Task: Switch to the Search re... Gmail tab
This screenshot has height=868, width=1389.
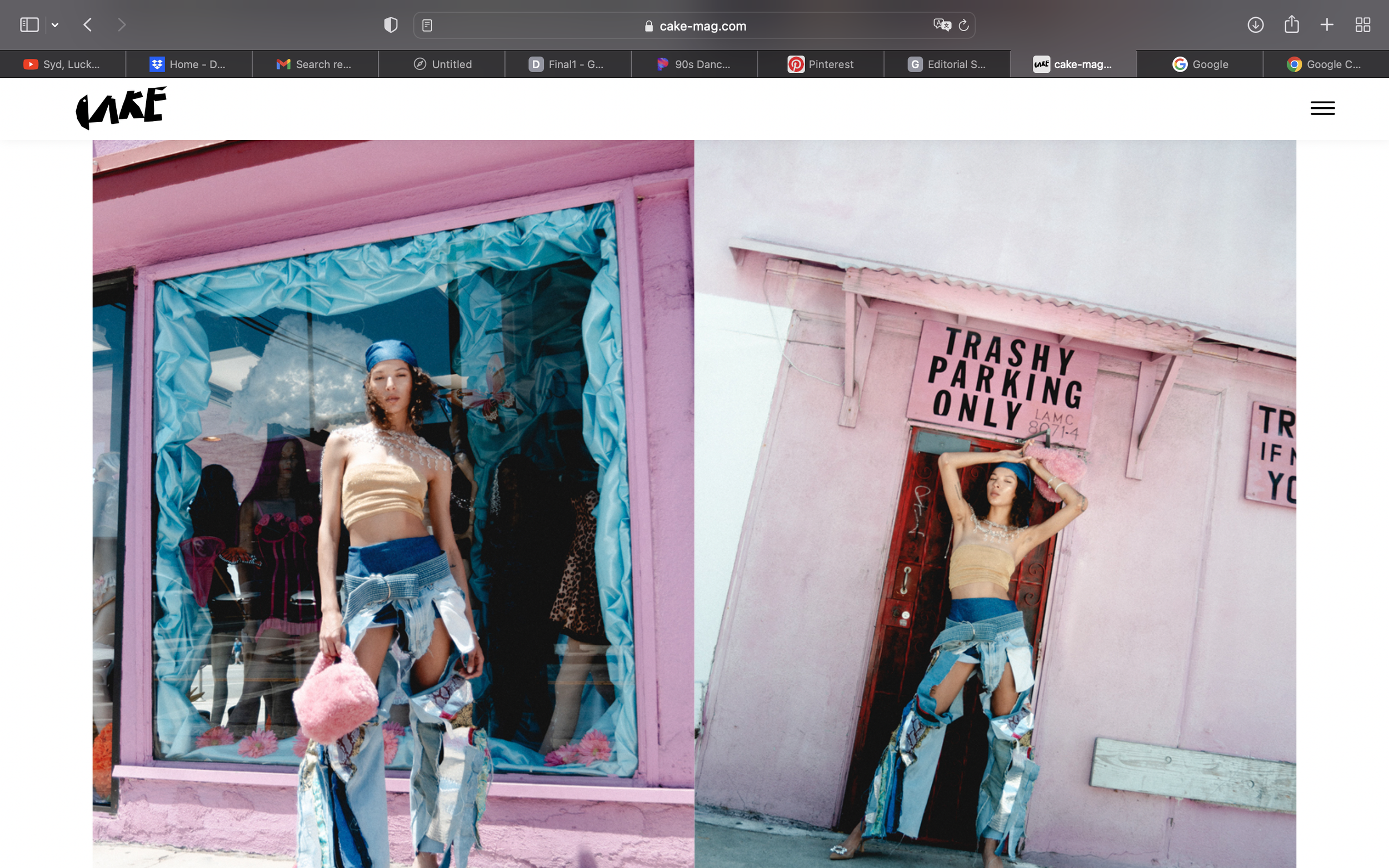Action: (x=315, y=64)
